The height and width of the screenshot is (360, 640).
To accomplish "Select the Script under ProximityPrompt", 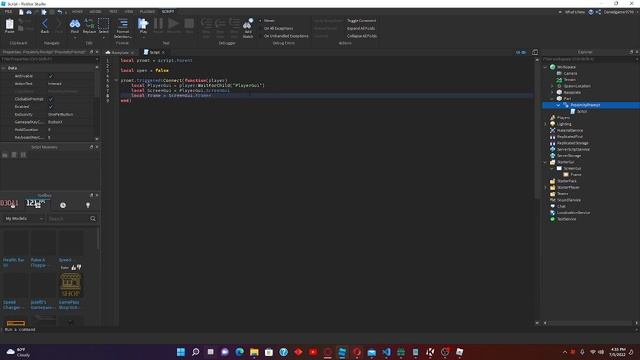I will pyautogui.click(x=582, y=111).
